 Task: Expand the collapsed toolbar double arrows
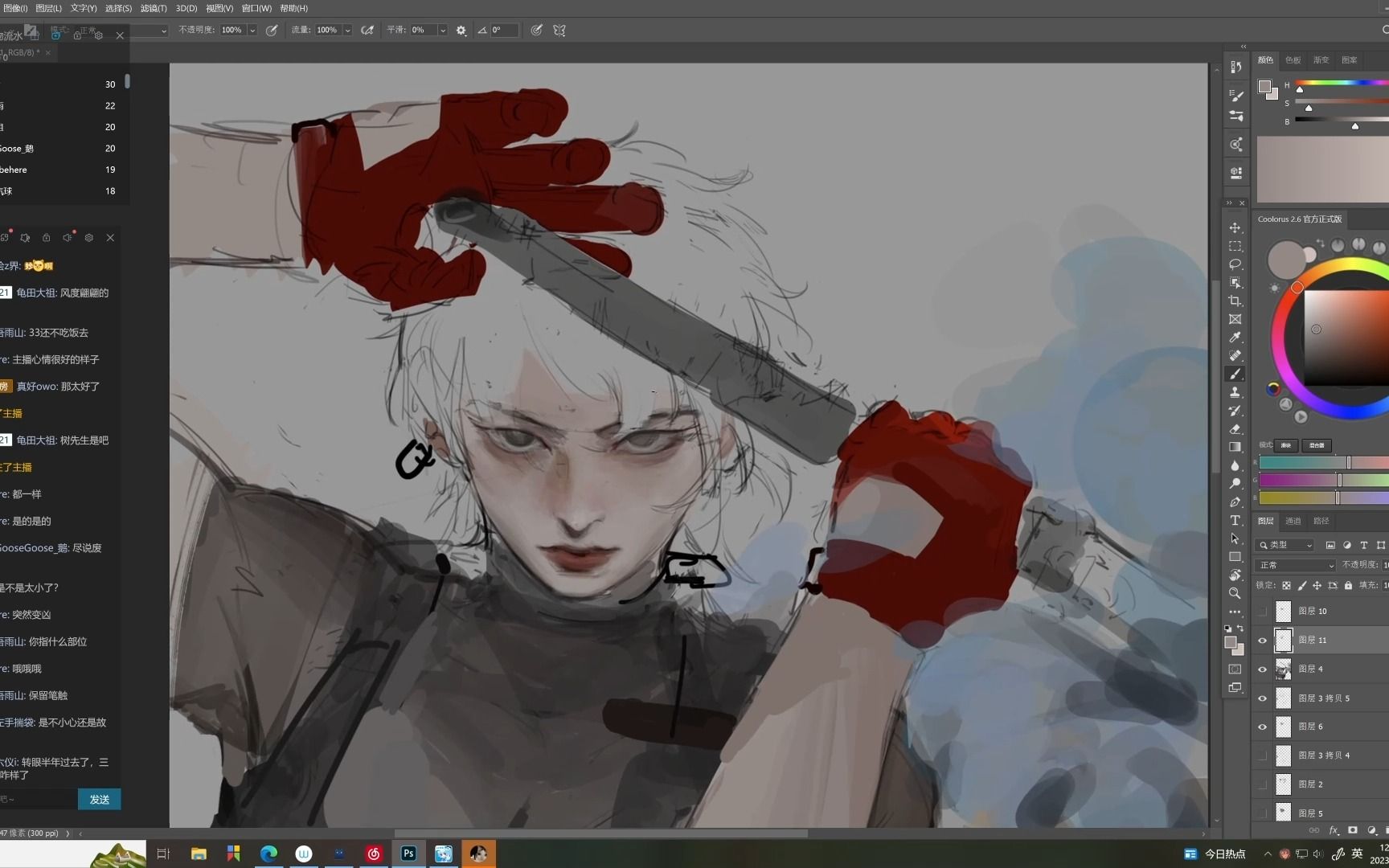tap(1229, 203)
